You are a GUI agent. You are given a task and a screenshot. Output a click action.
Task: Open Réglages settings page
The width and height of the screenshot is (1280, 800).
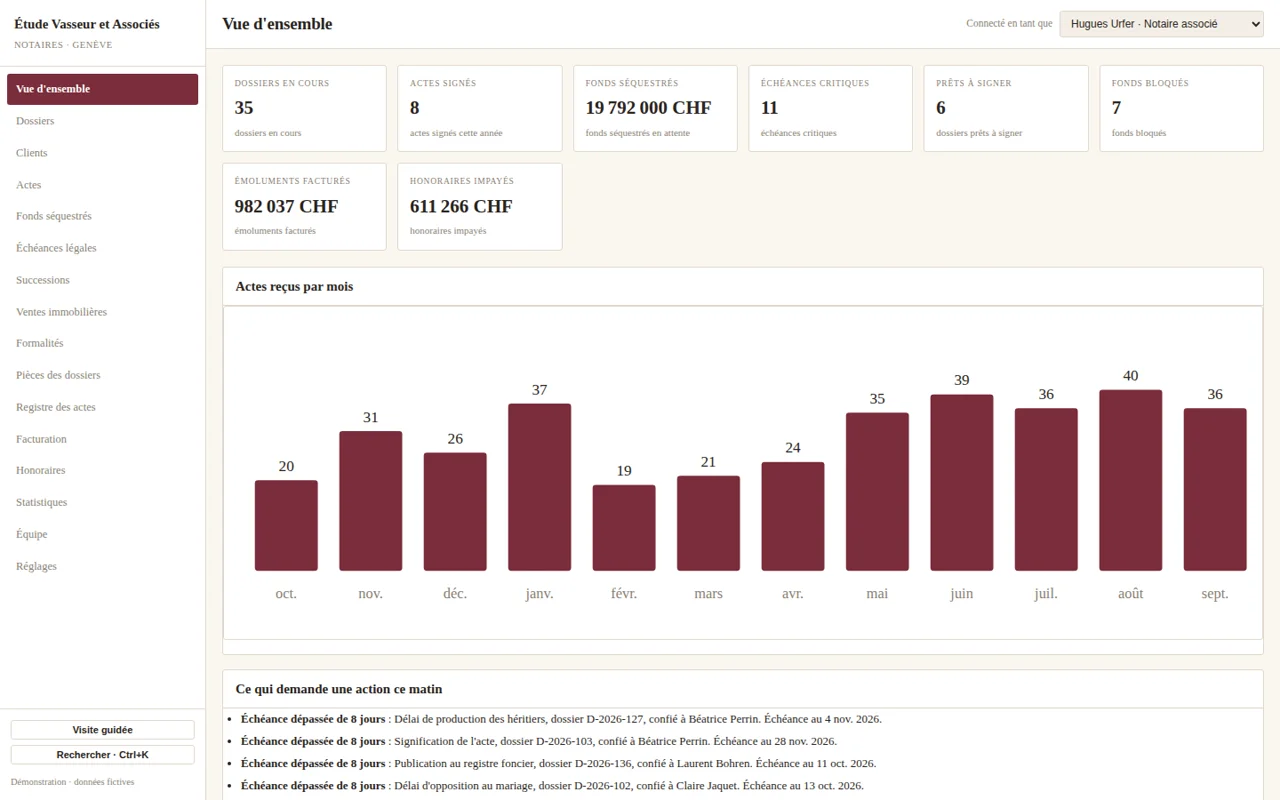tap(102, 566)
